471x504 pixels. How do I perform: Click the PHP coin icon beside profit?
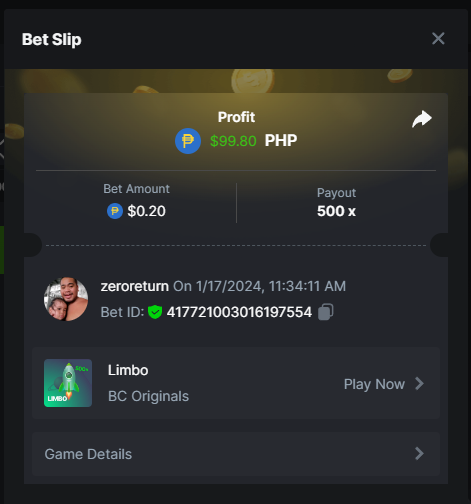pos(188,141)
